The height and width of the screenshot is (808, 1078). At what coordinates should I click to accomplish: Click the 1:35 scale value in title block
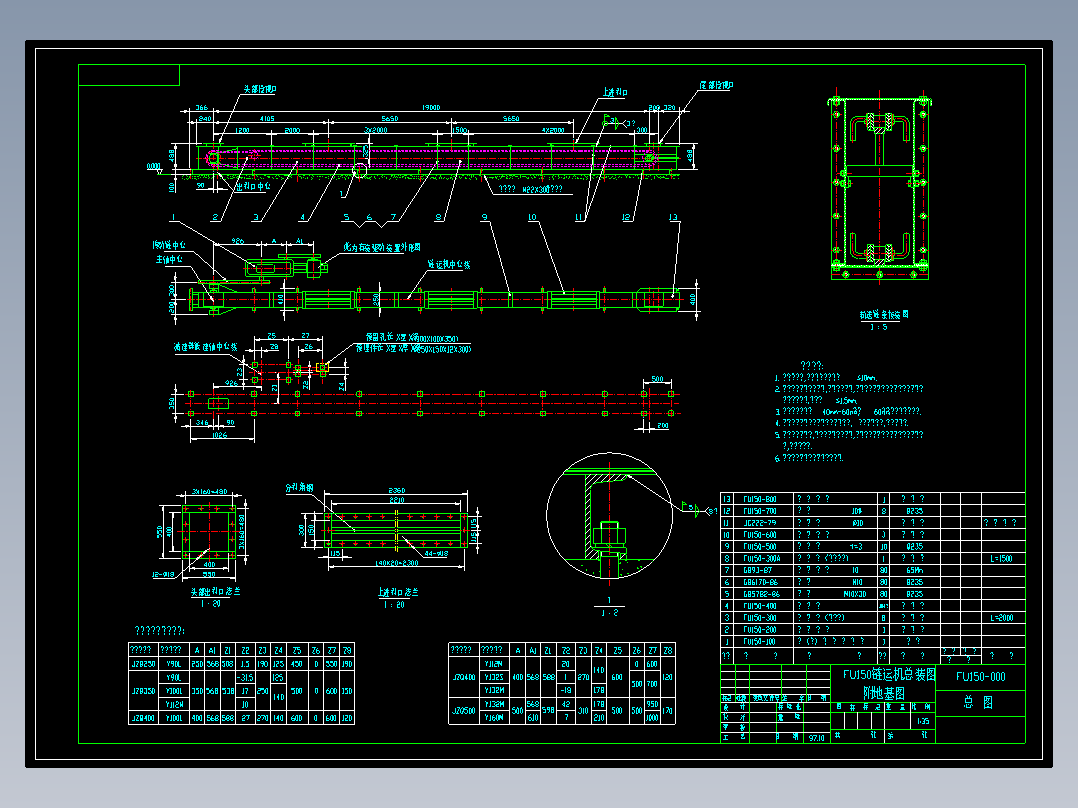click(x=923, y=721)
